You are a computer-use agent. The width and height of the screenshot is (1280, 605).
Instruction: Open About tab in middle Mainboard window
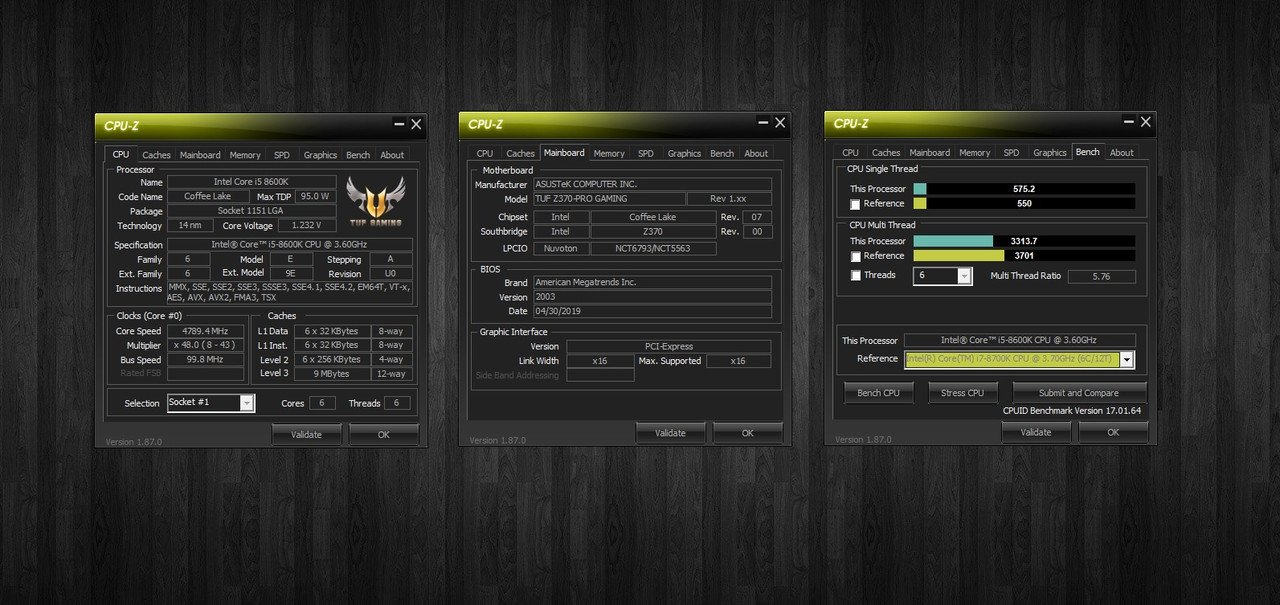756,153
